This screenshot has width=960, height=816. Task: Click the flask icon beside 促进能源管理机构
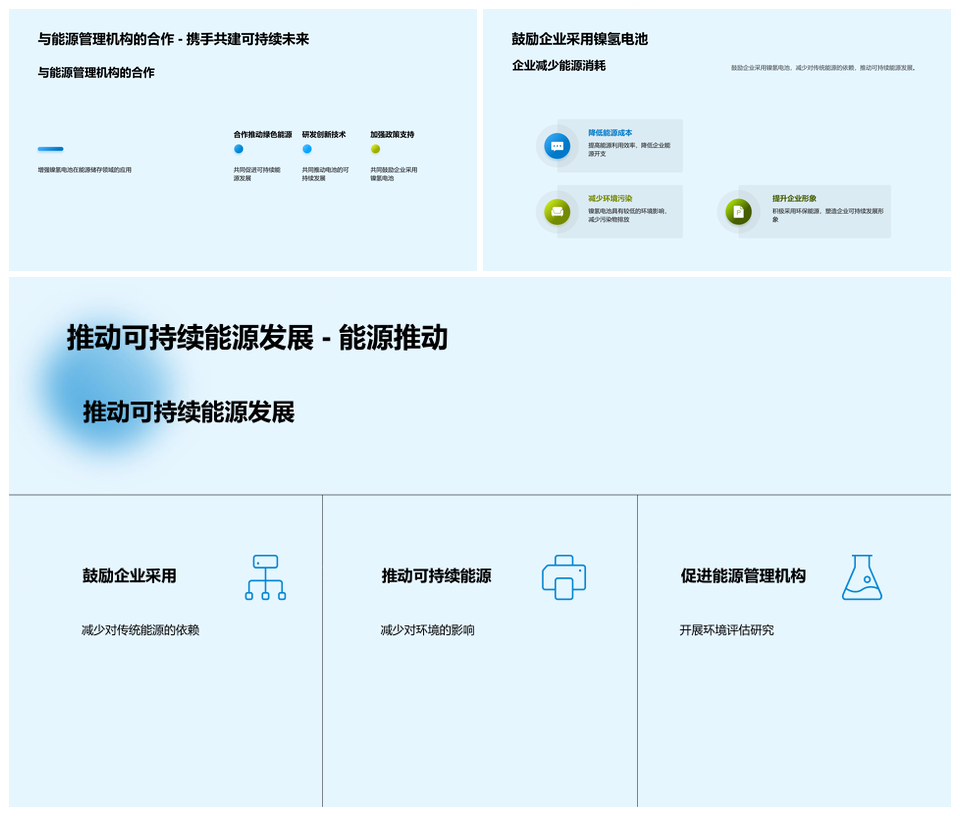pyautogui.click(x=862, y=577)
